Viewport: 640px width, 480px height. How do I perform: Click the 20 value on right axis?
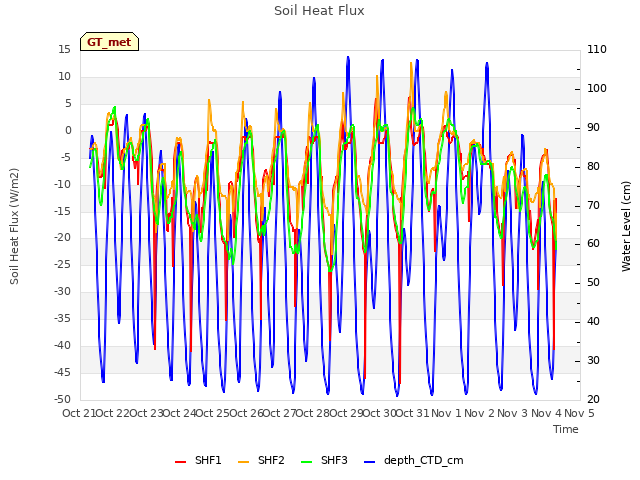pyautogui.click(x=594, y=400)
